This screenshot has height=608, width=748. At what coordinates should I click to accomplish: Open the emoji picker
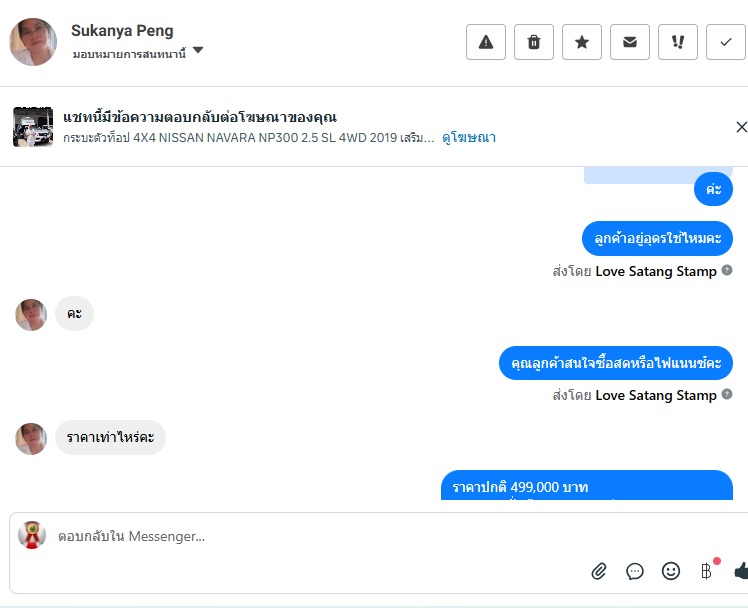click(x=671, y=571)
